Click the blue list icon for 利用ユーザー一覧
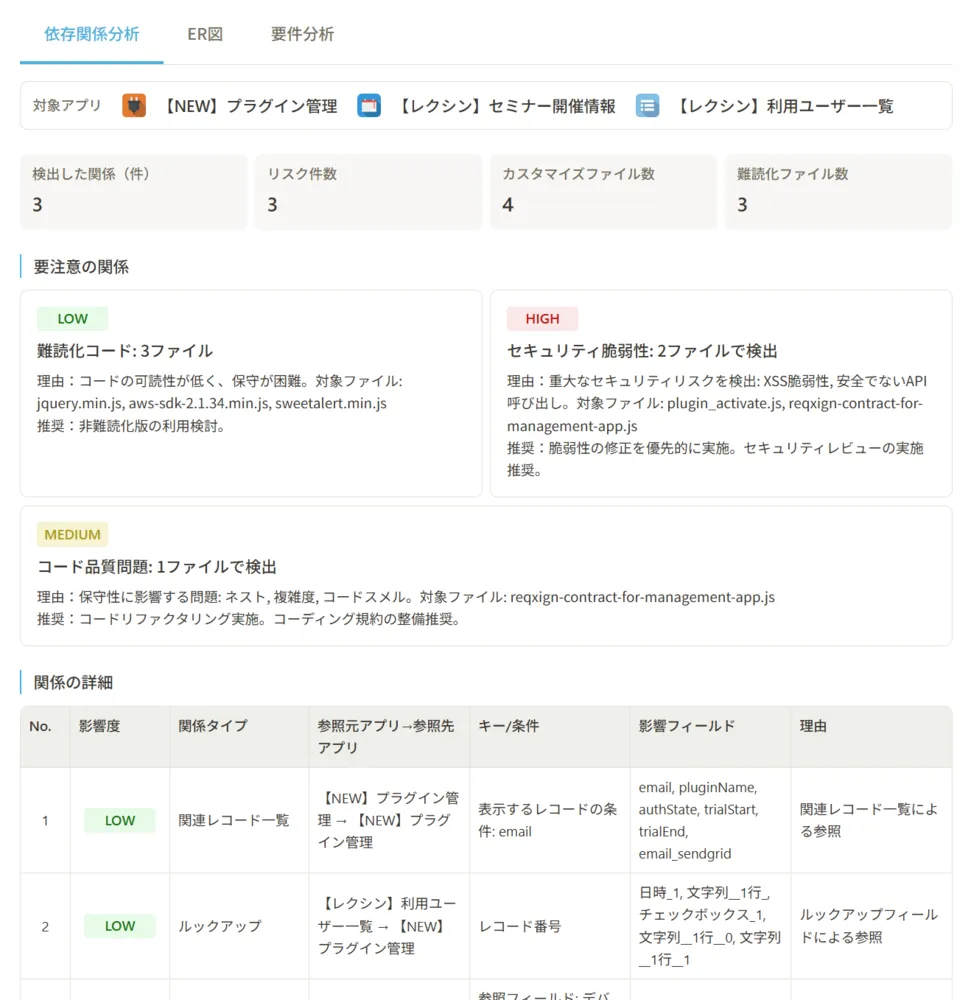Viewport: 971px width, 1000px height. [x=647, y=105]
